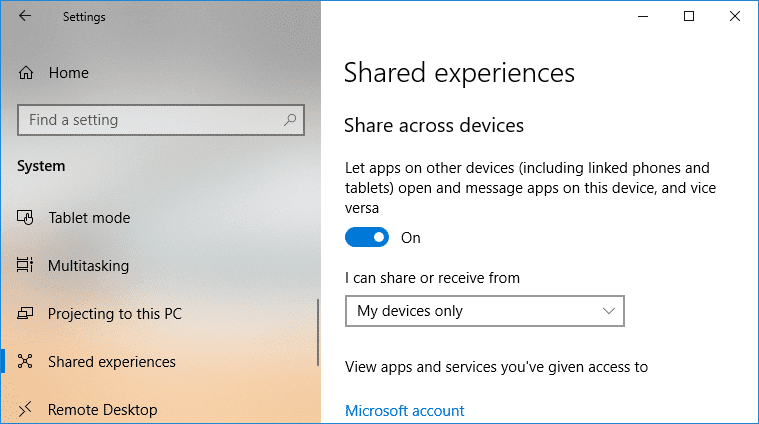Click the Multitasking icon
Screen dimensions: 759x424
point(26,266)
